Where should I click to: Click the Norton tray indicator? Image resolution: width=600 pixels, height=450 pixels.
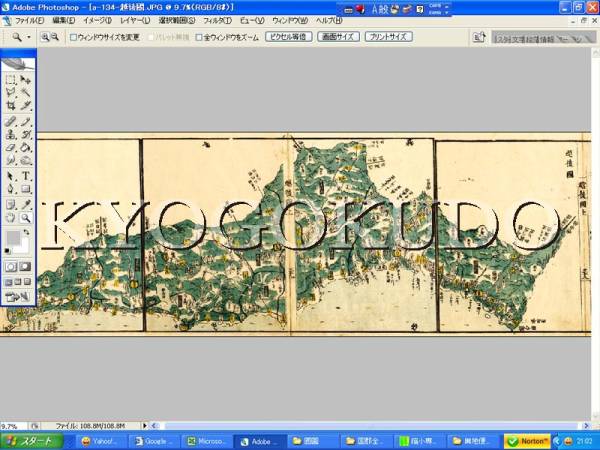pyautogui.click(x=528, y=442)
